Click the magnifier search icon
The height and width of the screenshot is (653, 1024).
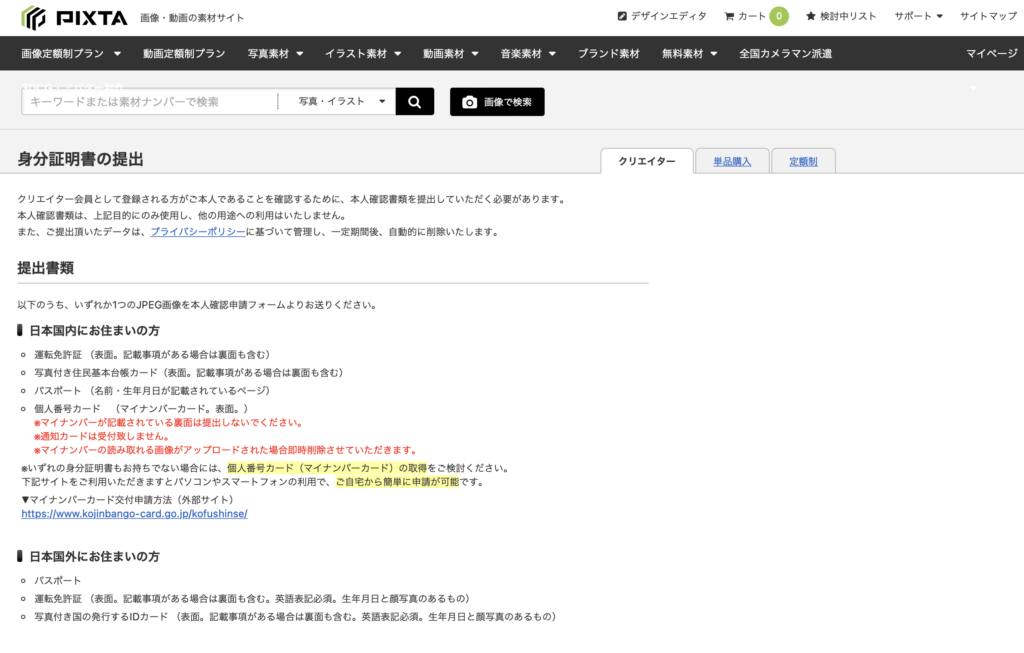tap(414, 101)
